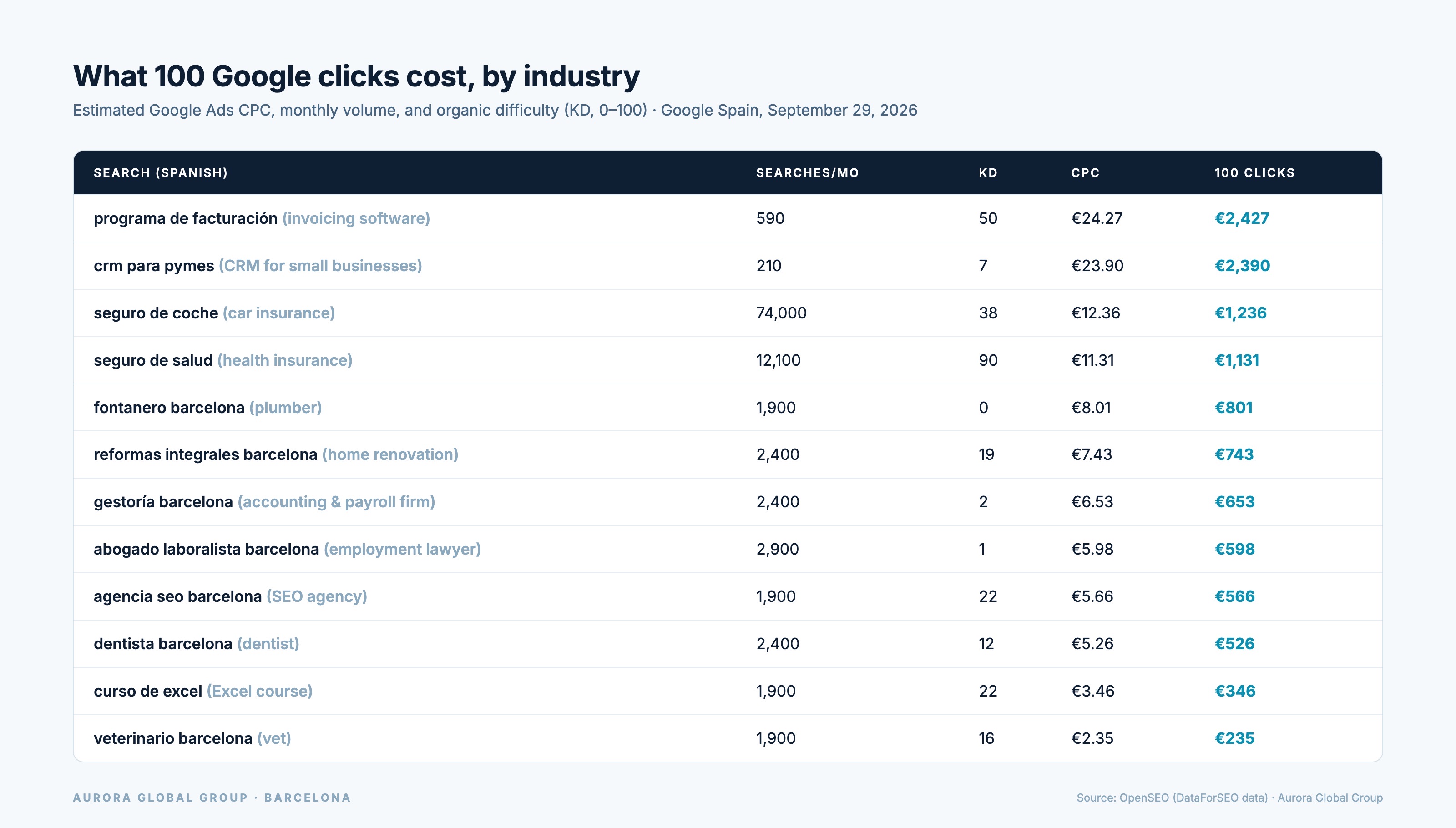
Task: Click the €801 total cost
Action: [1234, 407]
